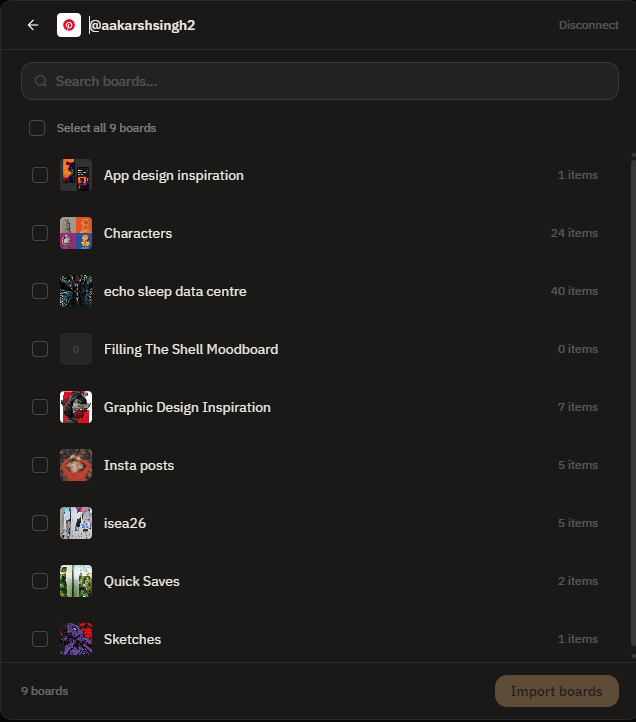Disconnect the Pinterest account
This screenshot has height=722, width=636.
coord(589,25)
